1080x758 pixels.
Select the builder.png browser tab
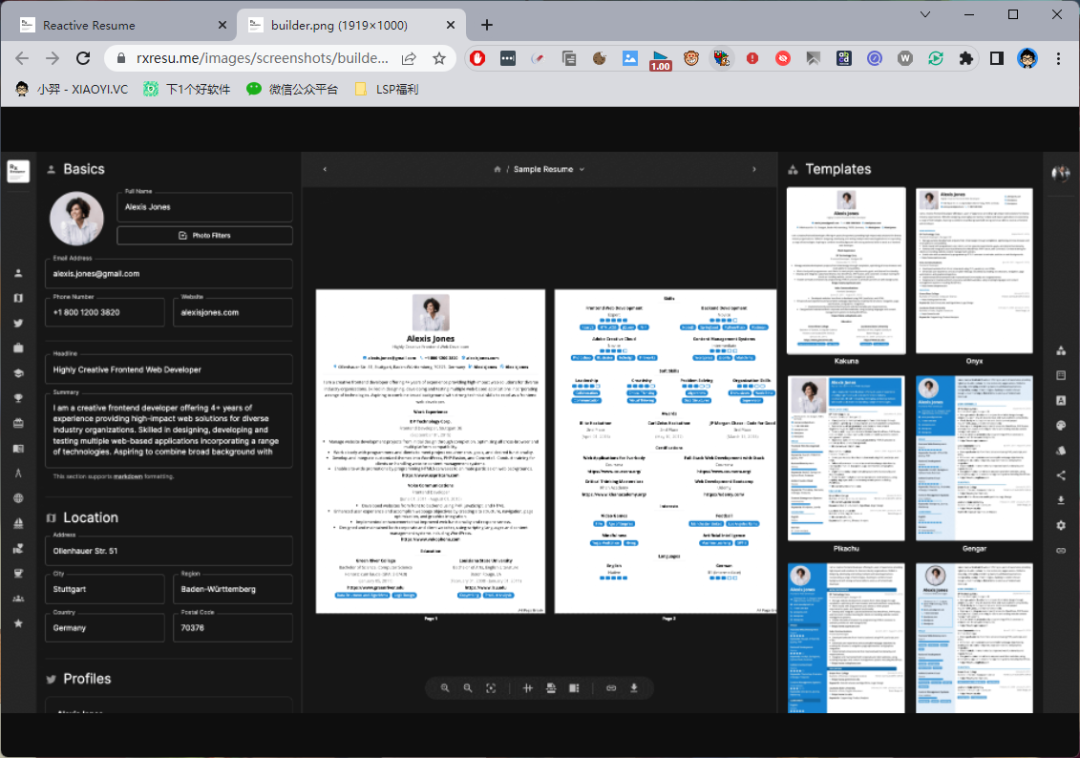click(x=351, y=25)
